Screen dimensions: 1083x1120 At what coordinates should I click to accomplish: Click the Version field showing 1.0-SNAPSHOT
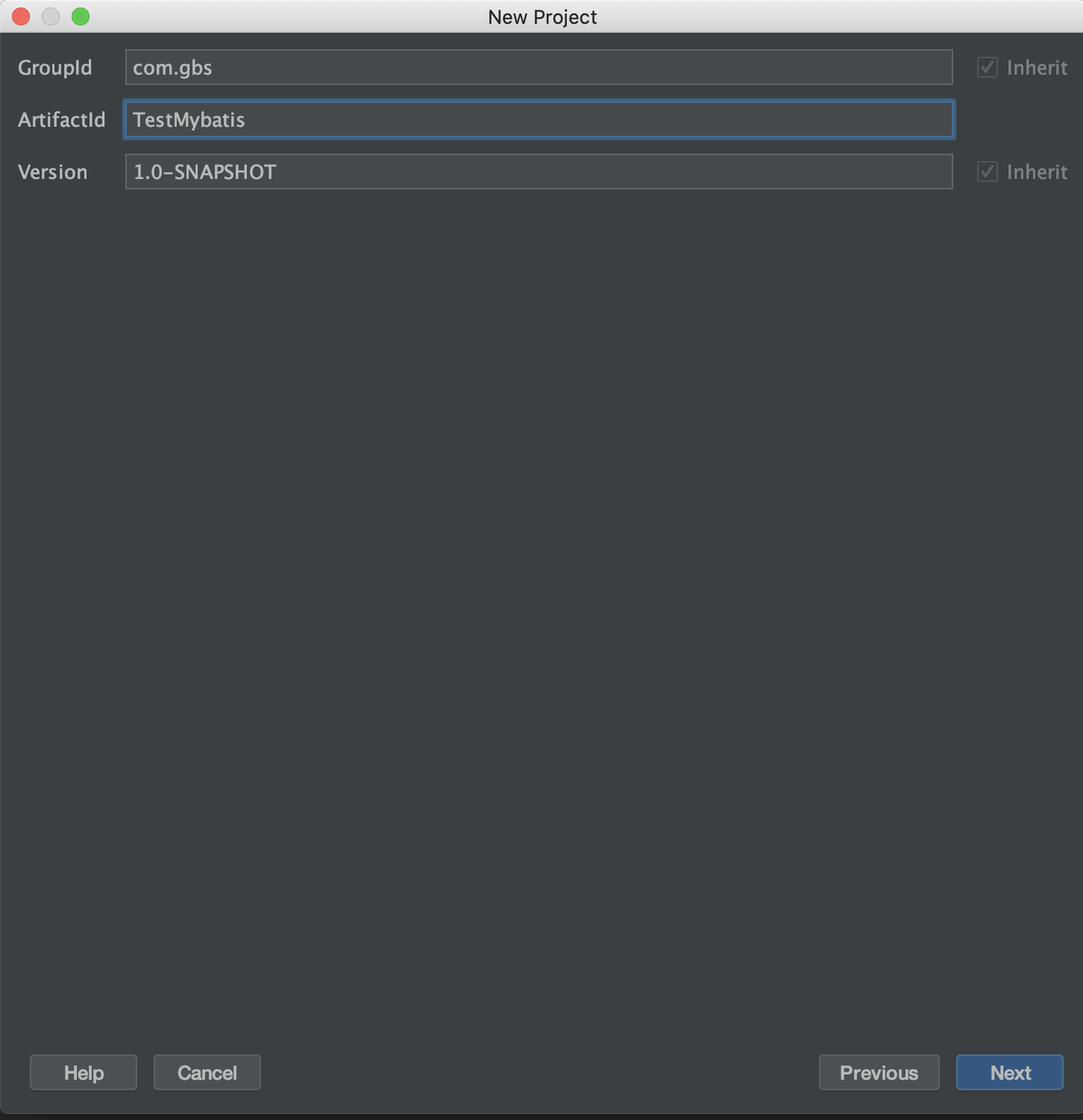click(x=539, y=172)
